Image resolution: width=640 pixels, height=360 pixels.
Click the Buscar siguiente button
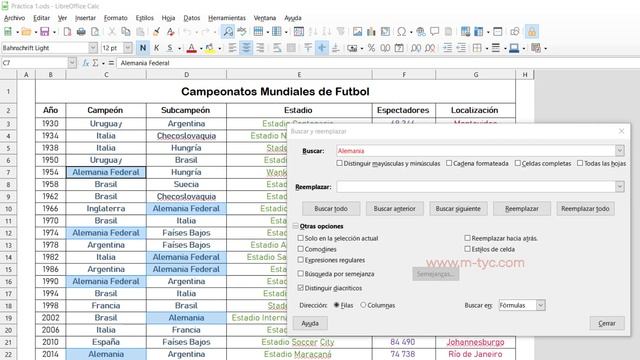pos(458,209)
